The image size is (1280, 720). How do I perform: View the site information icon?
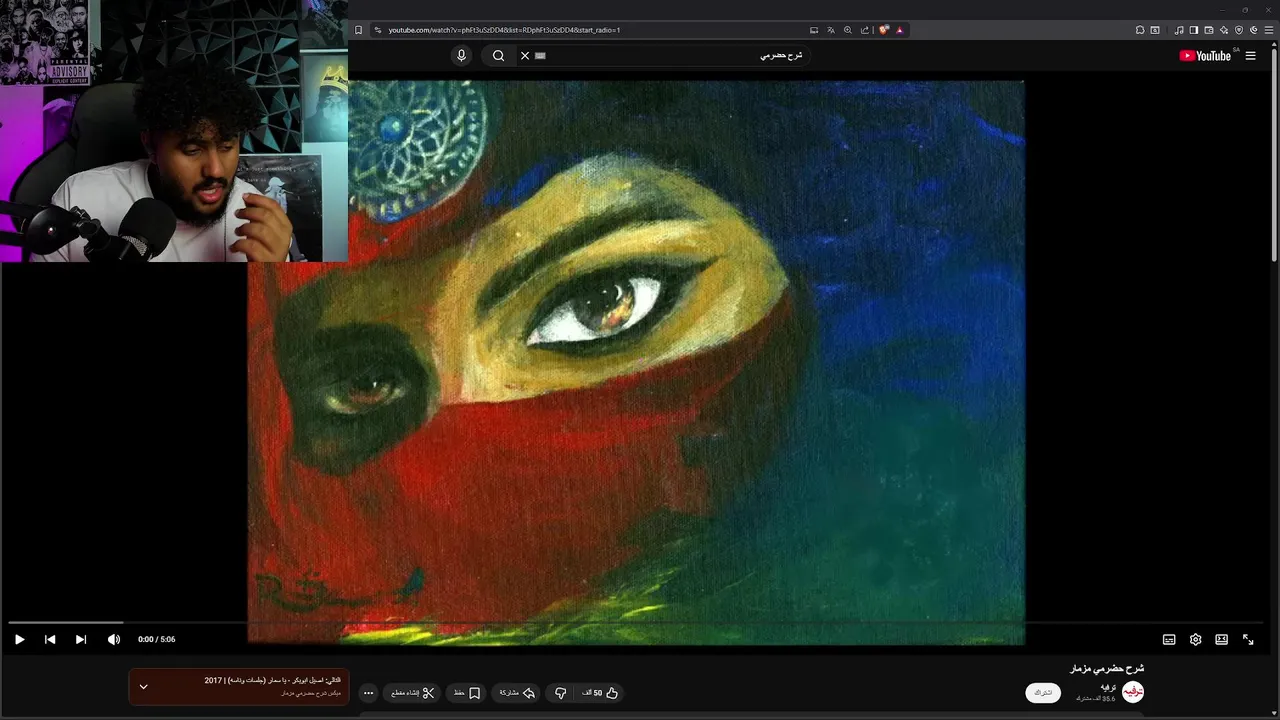pos(377,30)
